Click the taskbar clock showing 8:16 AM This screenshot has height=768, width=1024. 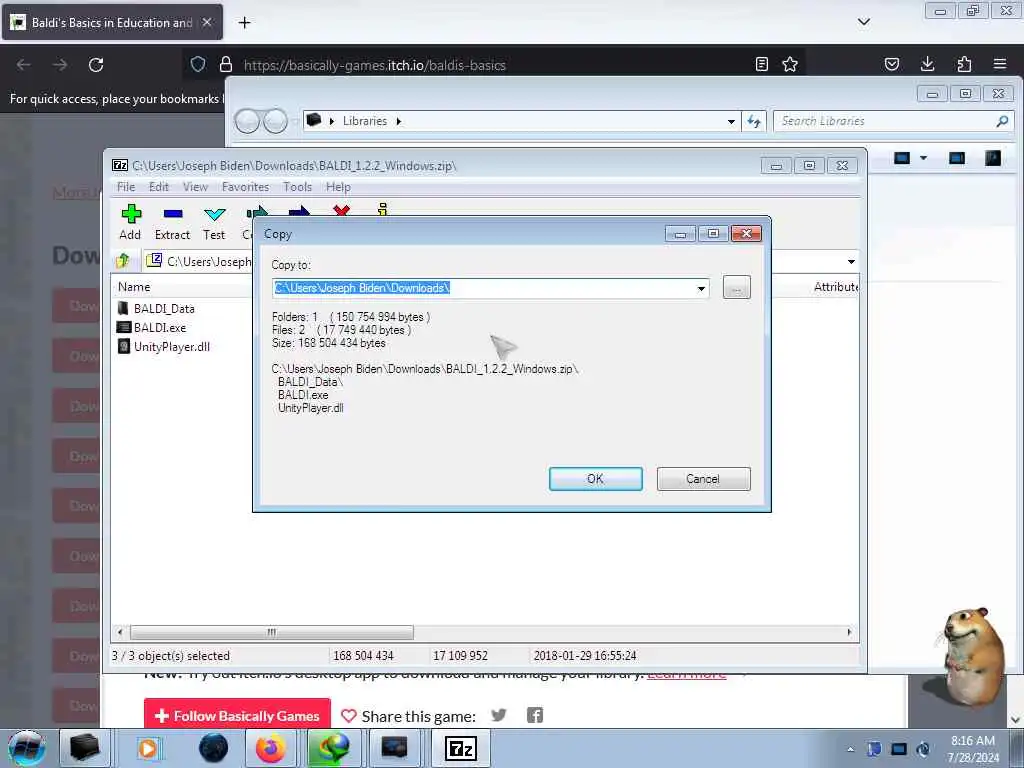(973, 749)
